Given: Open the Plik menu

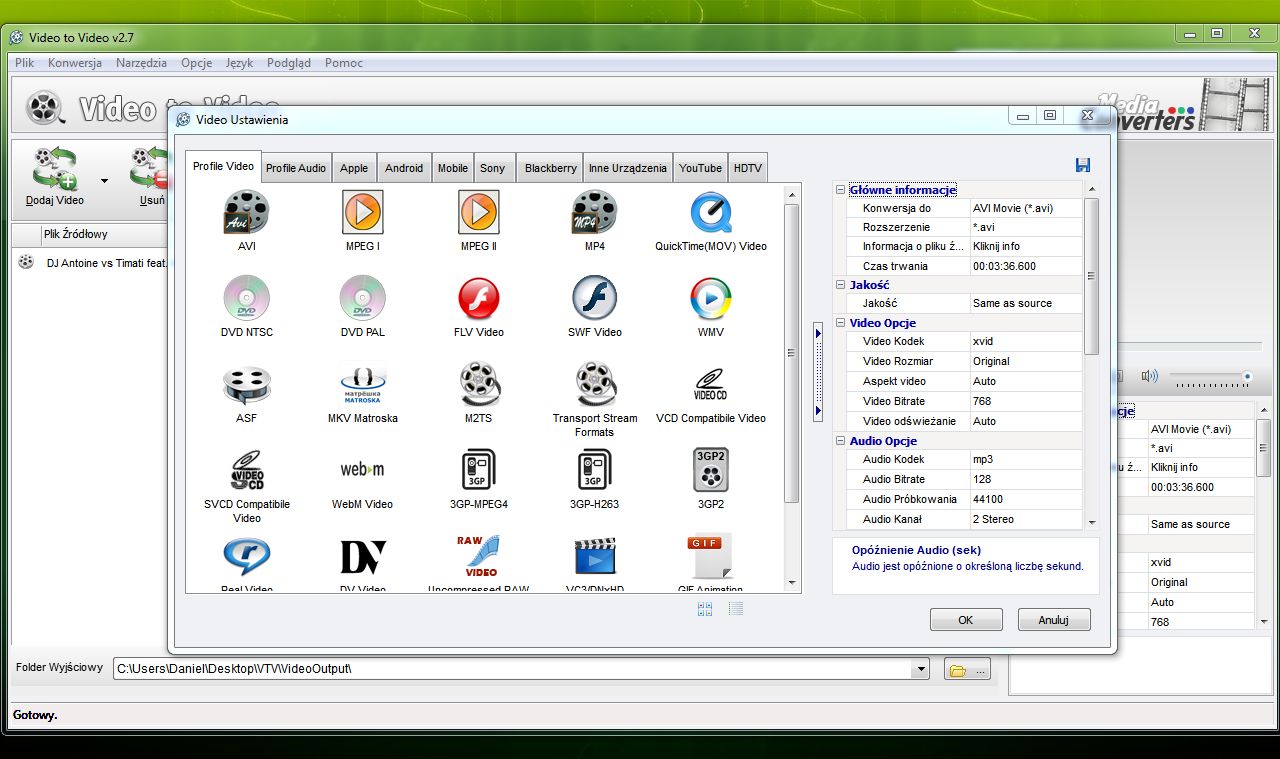Looking at the screenshot, I should pos(25,63).
